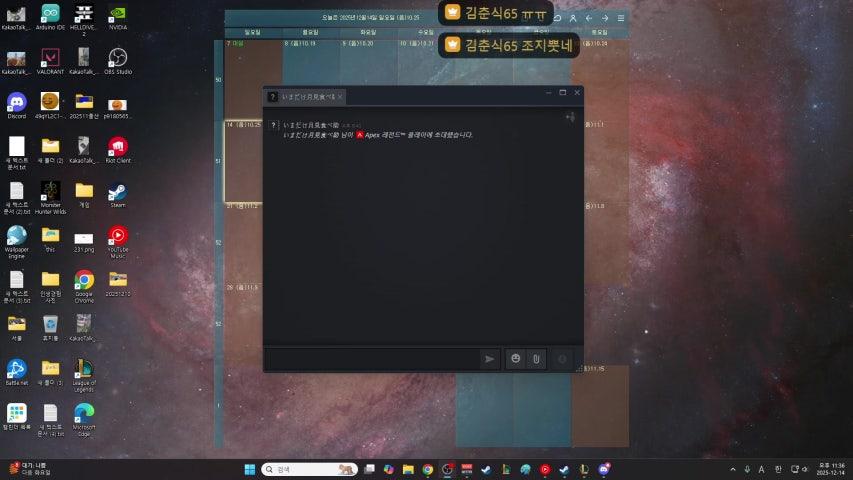This screenshot has height=480, width=853.
Task: Open the Windows Start menu
Action: click(x=250, y=469)
